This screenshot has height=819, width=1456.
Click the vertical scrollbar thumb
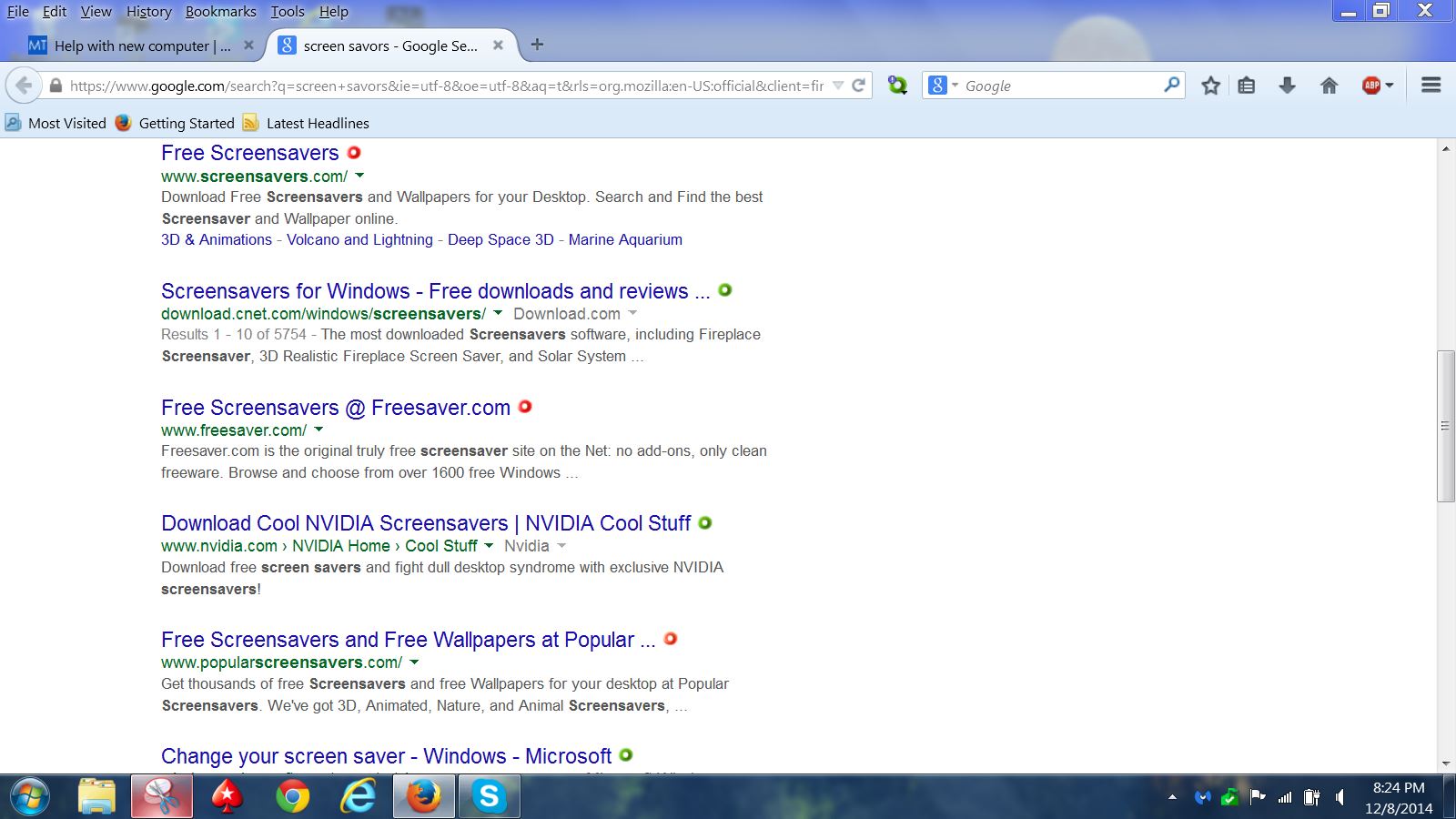(1445, 426)
